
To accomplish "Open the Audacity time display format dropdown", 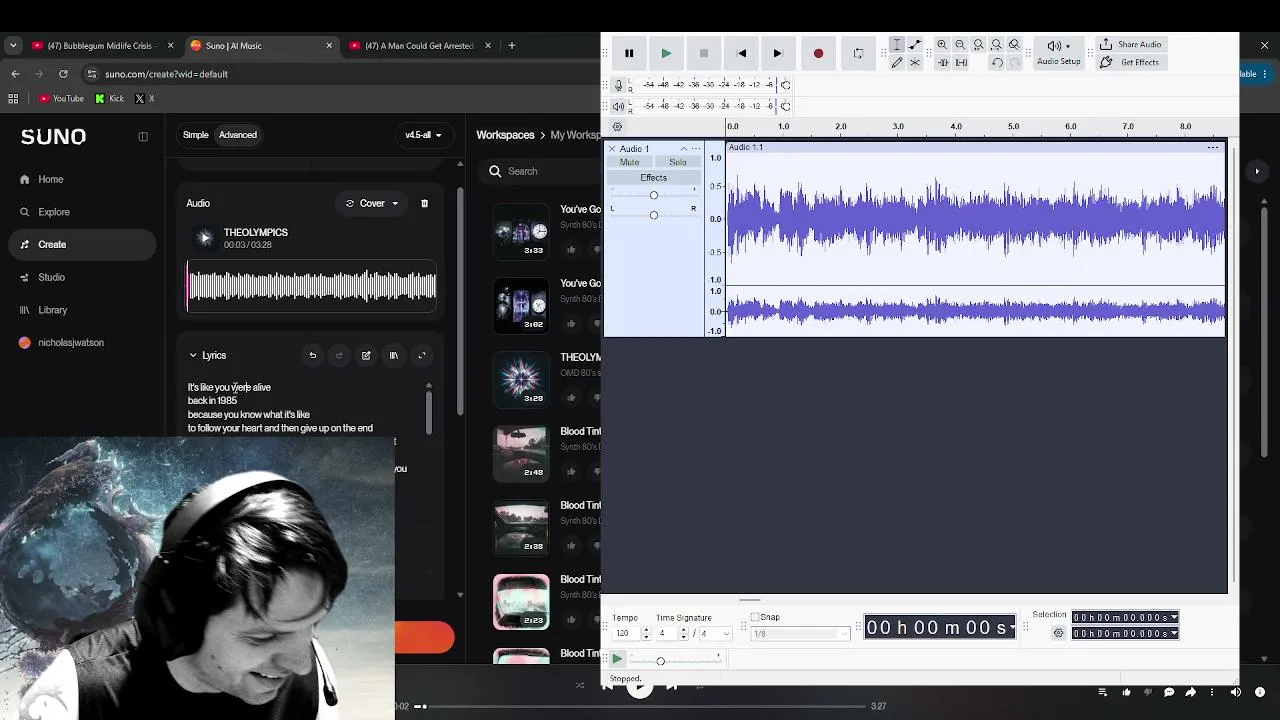I will (x=1013, y=628).
